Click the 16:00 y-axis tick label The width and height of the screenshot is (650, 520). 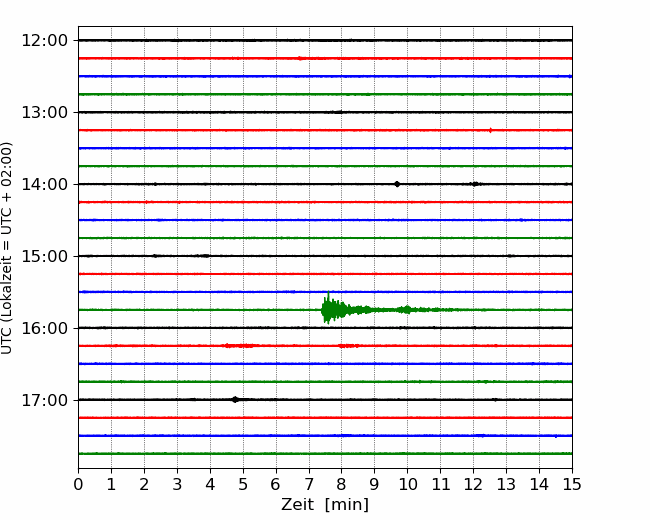(x=44, y=328)
